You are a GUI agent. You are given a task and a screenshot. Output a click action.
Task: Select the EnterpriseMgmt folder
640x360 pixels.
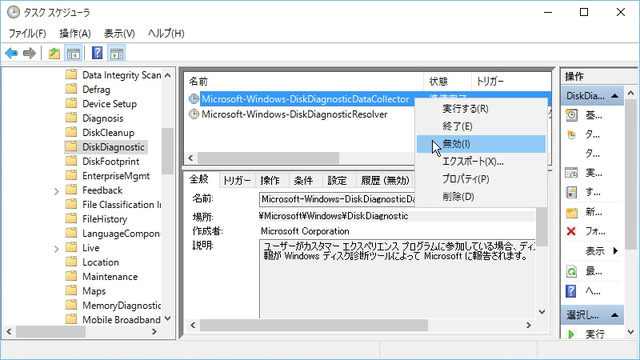pos(116,176)
